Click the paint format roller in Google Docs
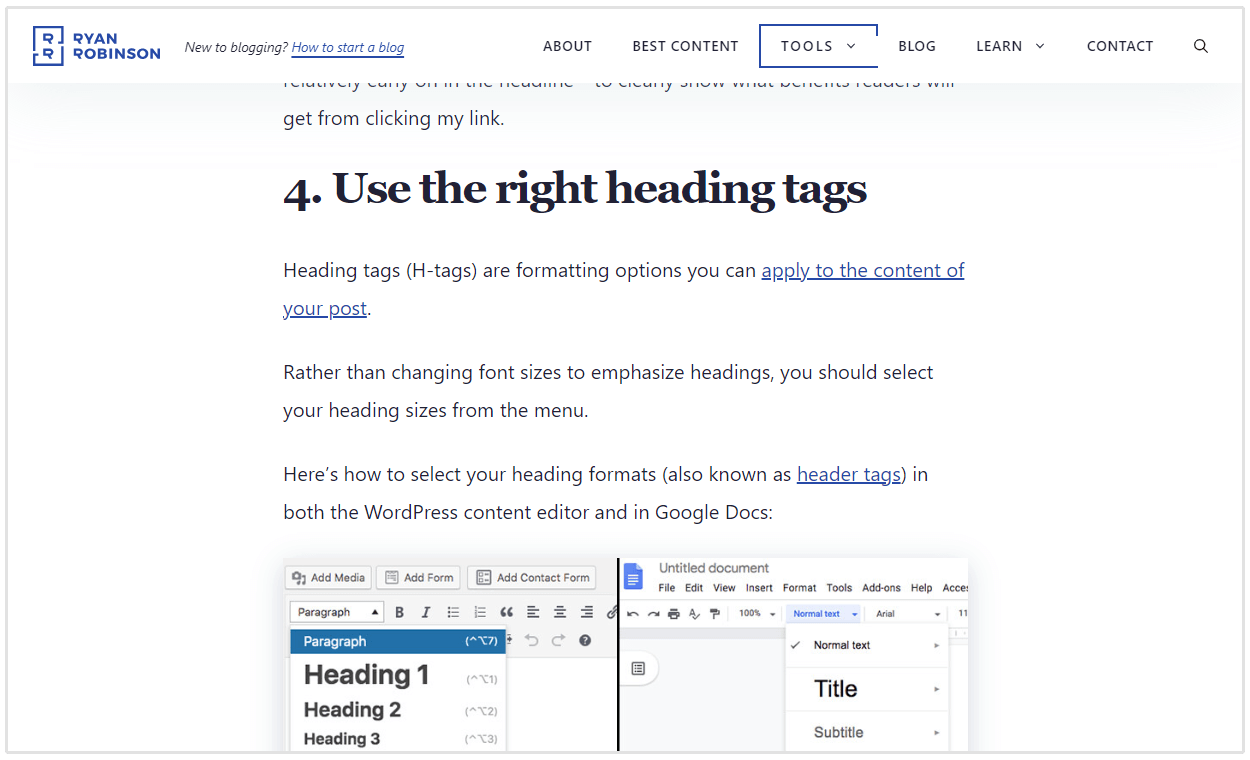Image resolution: width=1250 pixels, height=760 pixels. [715, 613]
